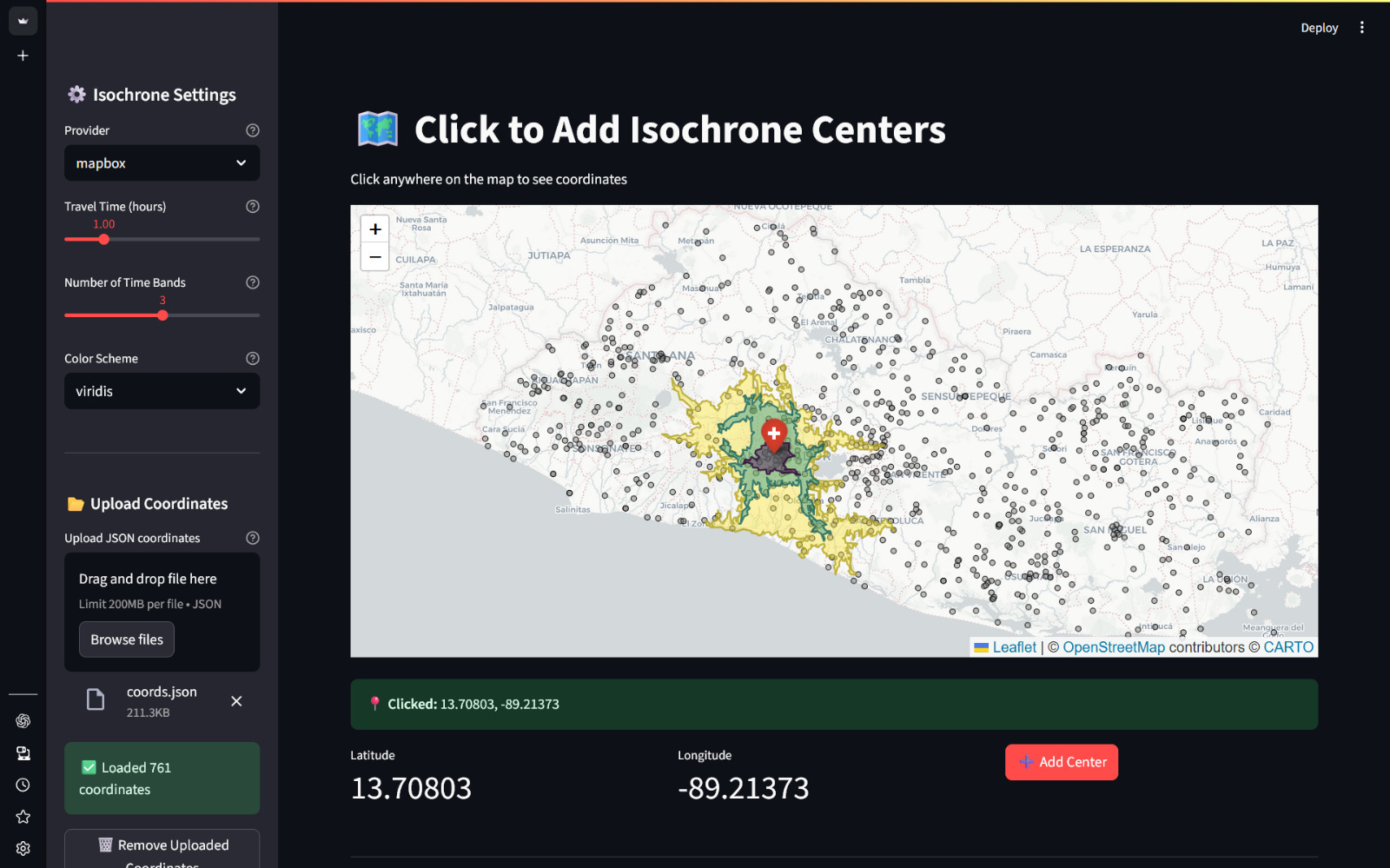Click the Browse files button
1390x868 pixels.
tap(127, 639)
